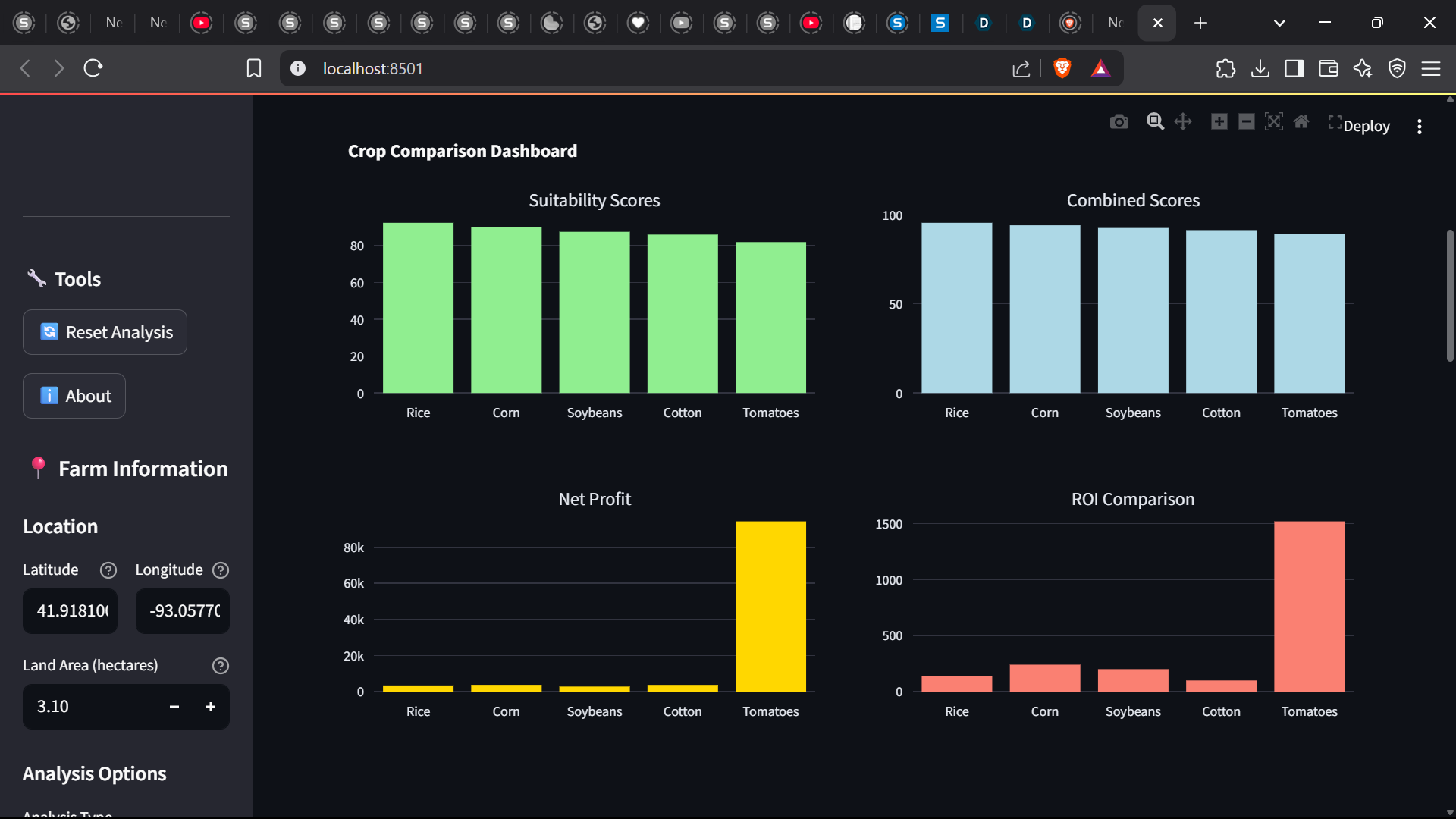Select the plot Zoom tool
This screenshot has width=1456, height=819.
(1155, 122)
